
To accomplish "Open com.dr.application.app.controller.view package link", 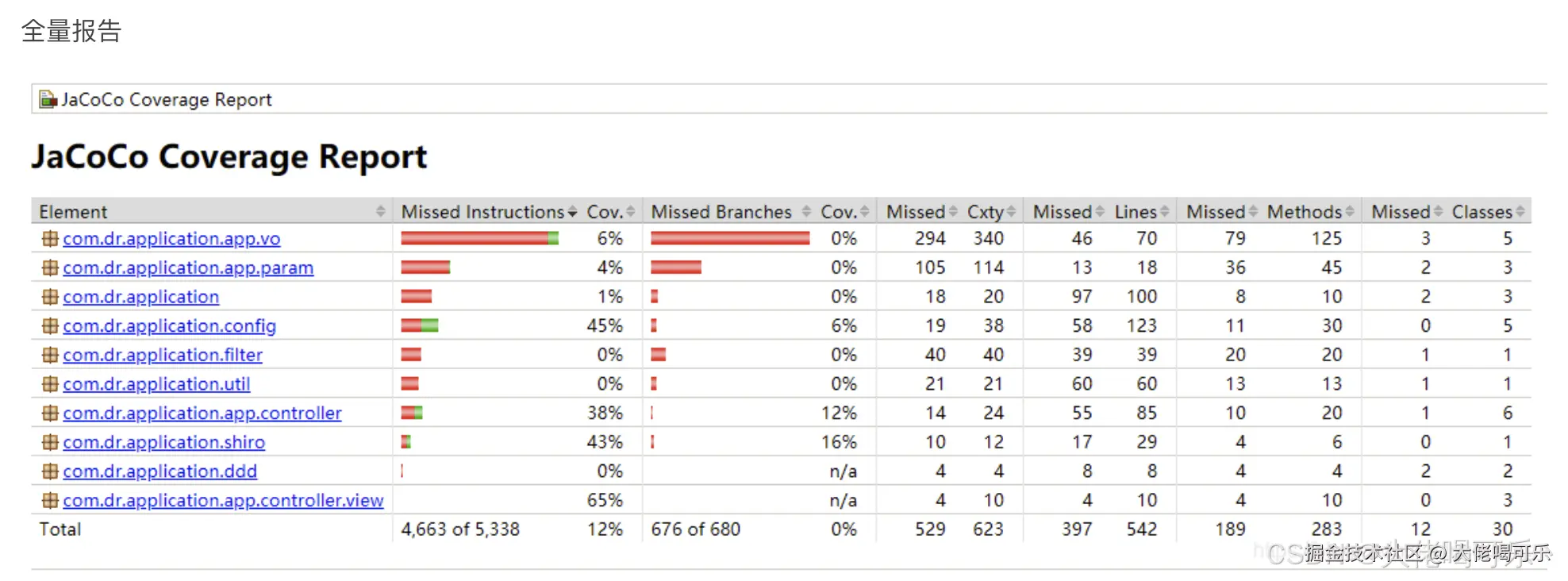I will tap(223, 501).
